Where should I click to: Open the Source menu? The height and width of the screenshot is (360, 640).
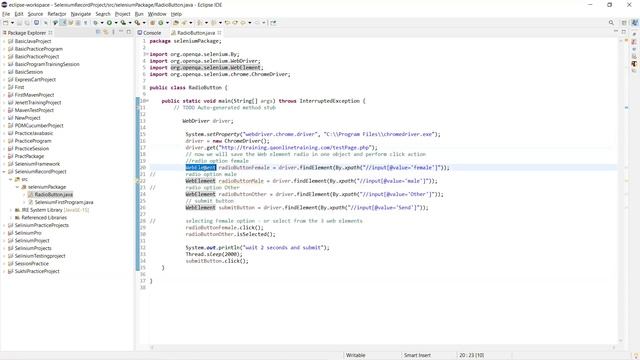click(x=35, y=14)
